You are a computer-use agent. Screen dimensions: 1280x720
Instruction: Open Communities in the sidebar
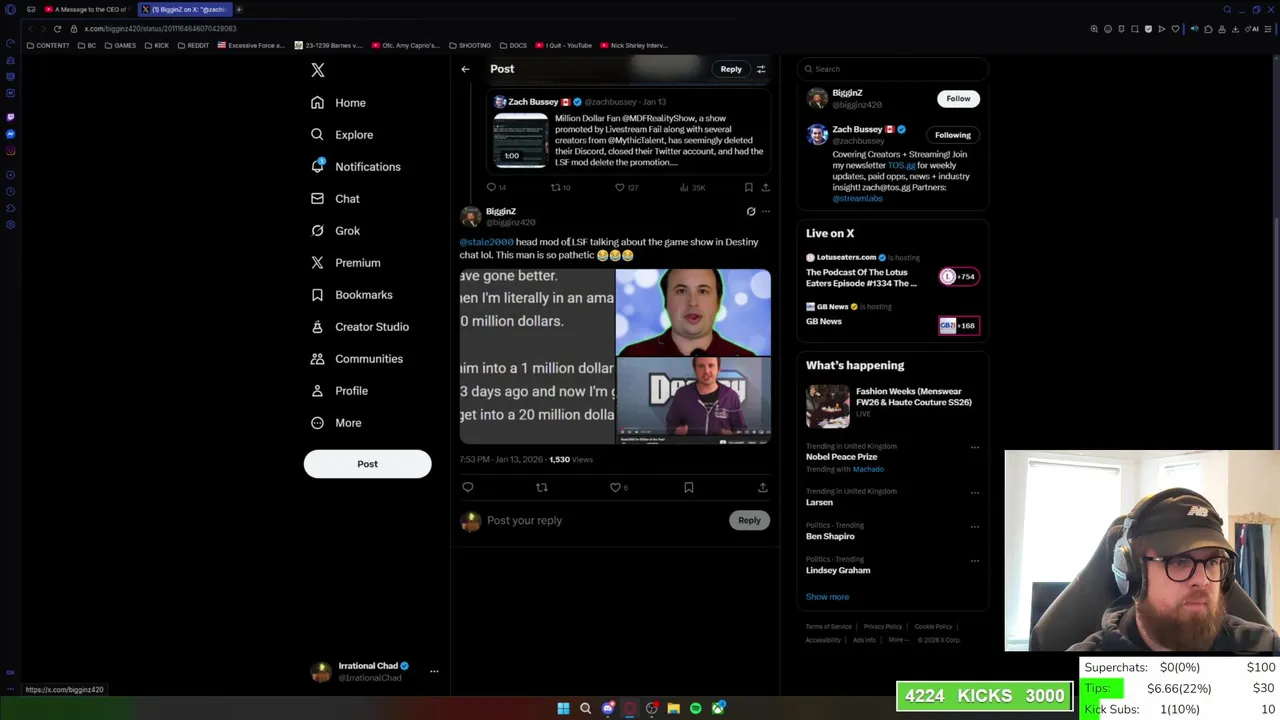357,359
